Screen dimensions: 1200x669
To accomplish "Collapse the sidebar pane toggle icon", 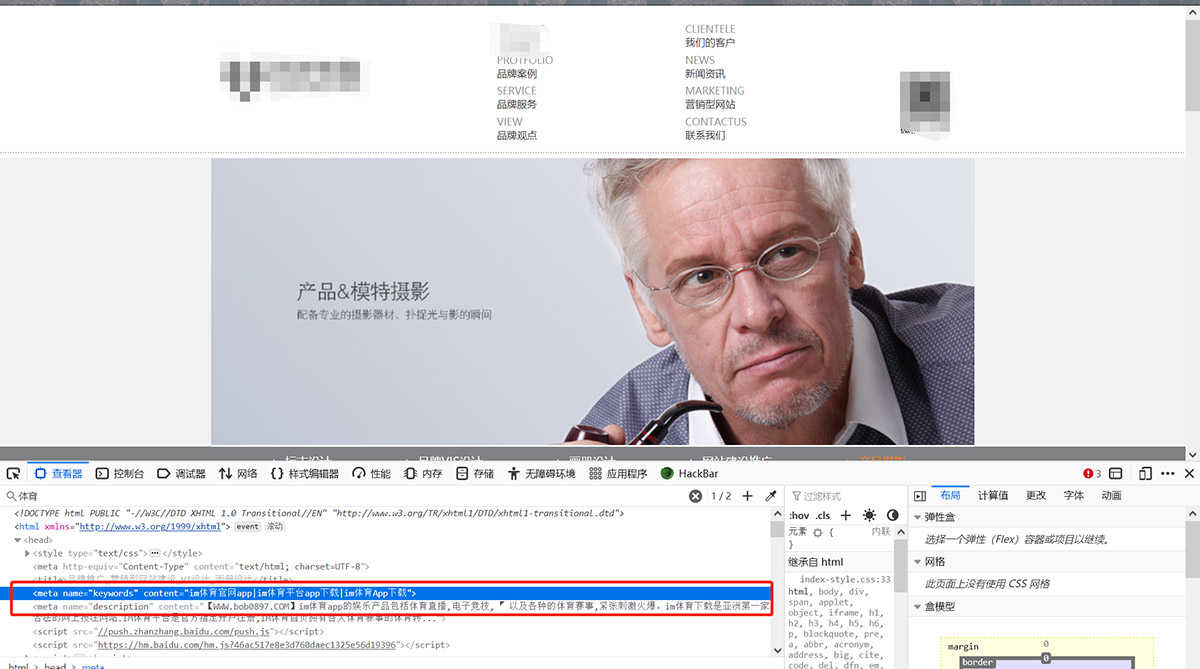I will tap(920, 496).
